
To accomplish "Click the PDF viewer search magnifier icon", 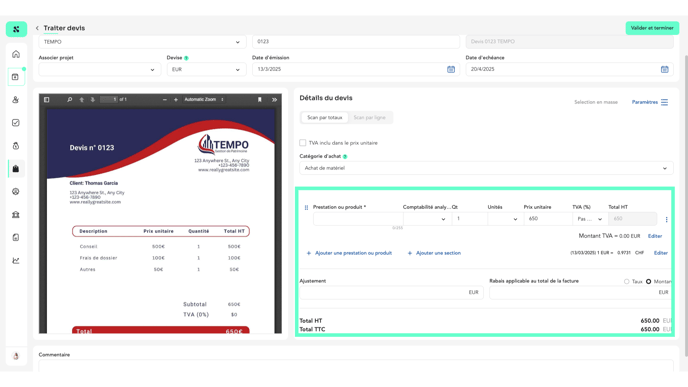I will click(x=69, y=100).
